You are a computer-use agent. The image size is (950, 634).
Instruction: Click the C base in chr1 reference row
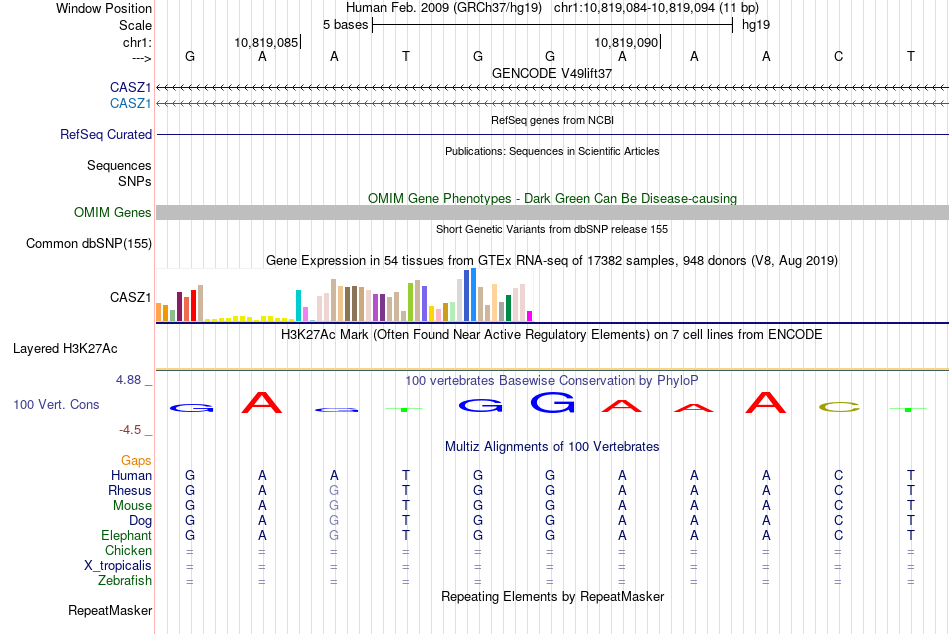[839, 56]
